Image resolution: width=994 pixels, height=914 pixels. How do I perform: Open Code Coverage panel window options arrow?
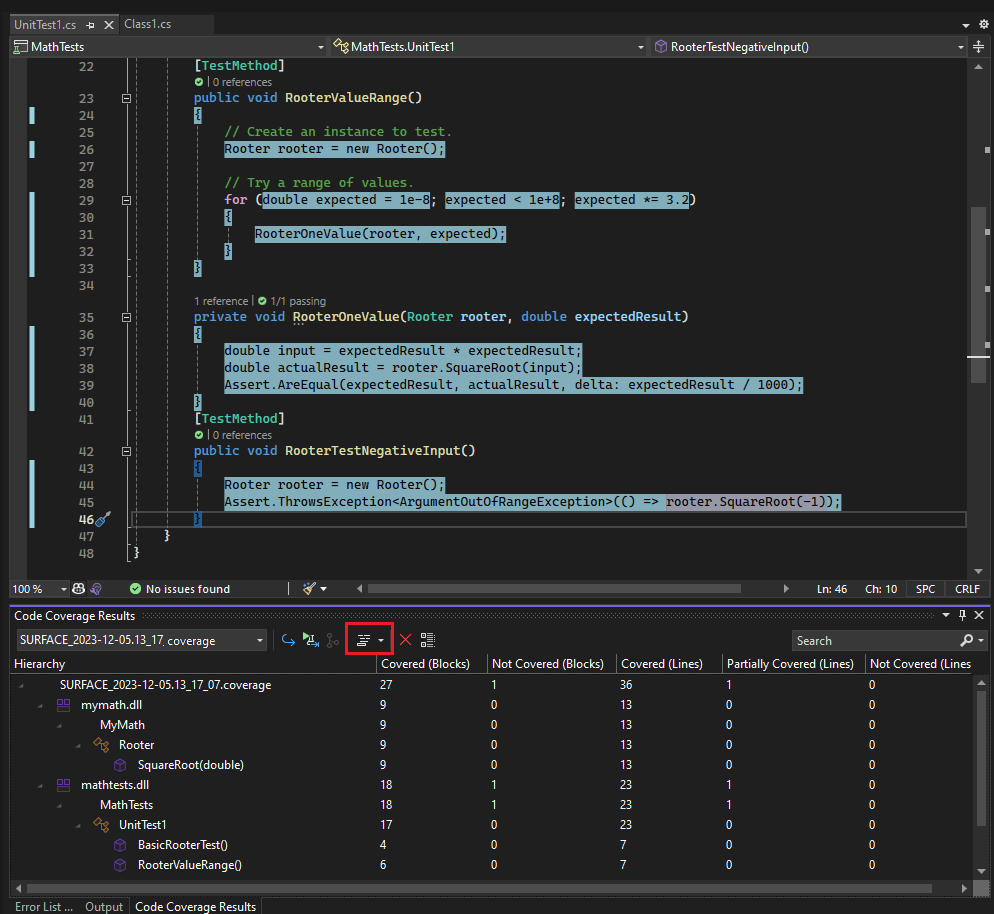click(946, 615)
